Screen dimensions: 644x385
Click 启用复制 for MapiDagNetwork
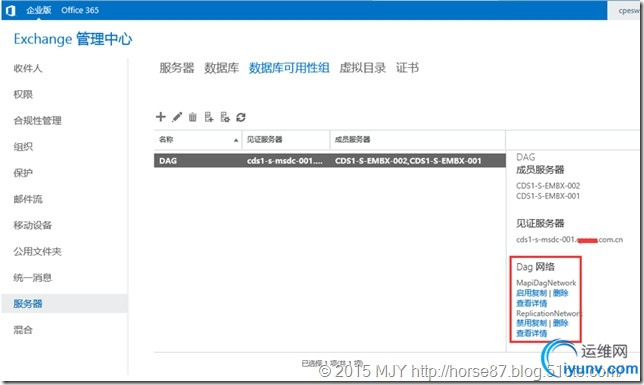531,293
